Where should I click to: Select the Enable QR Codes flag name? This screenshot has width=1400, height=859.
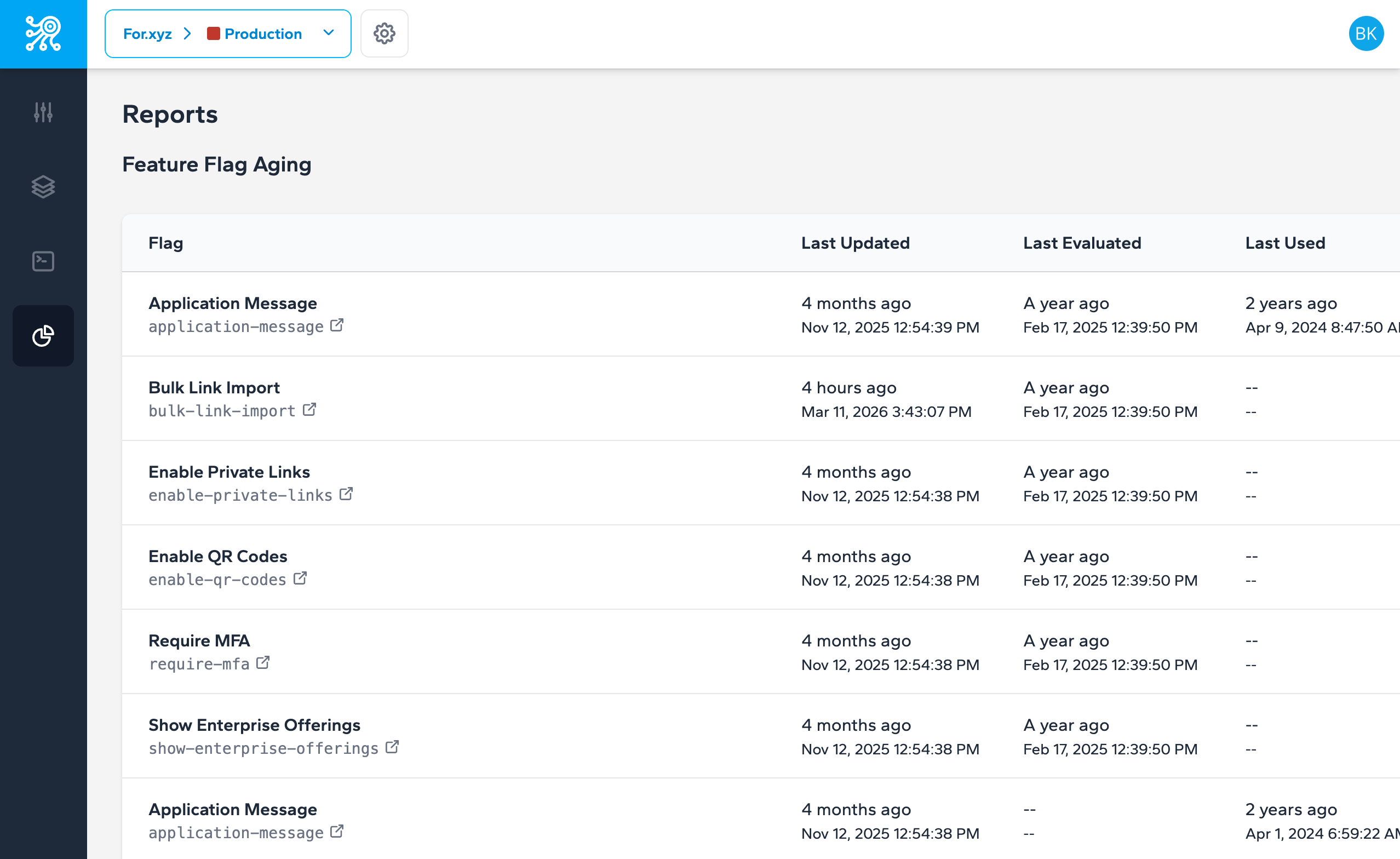coord(217,556)
